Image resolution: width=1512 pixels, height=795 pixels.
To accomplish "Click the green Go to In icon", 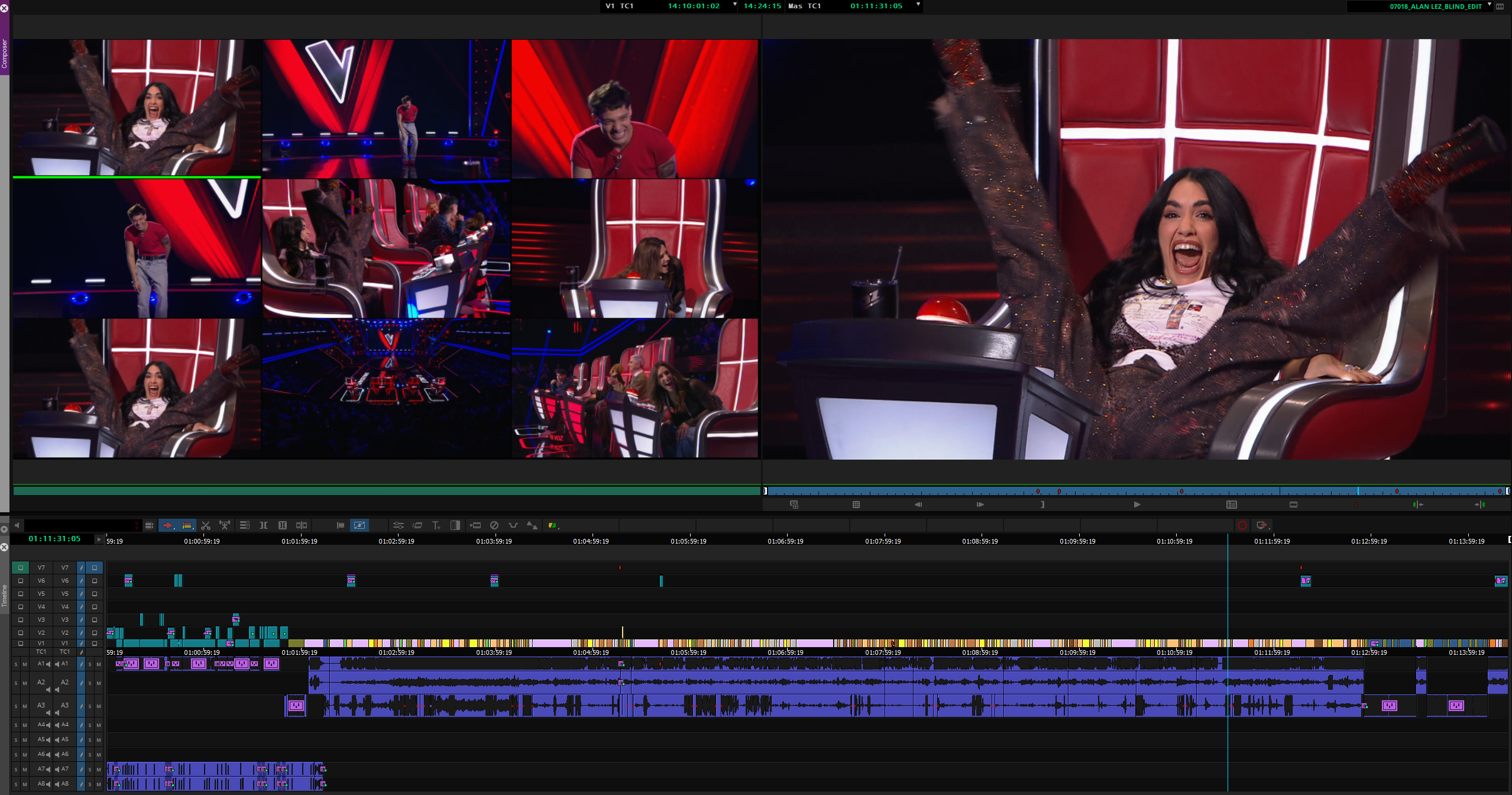I will click(1417, 505).
